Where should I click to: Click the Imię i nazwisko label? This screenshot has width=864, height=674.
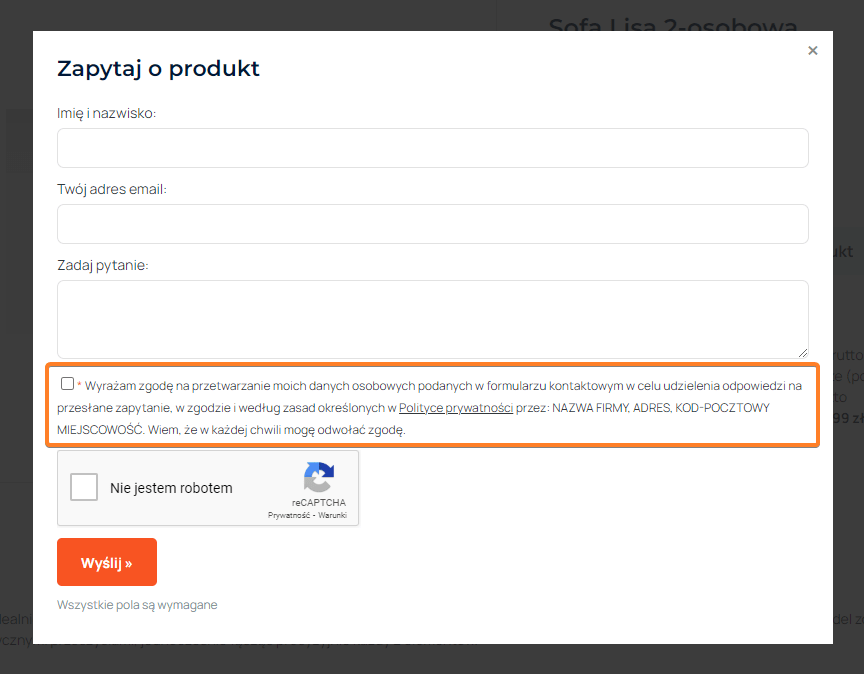107,113
